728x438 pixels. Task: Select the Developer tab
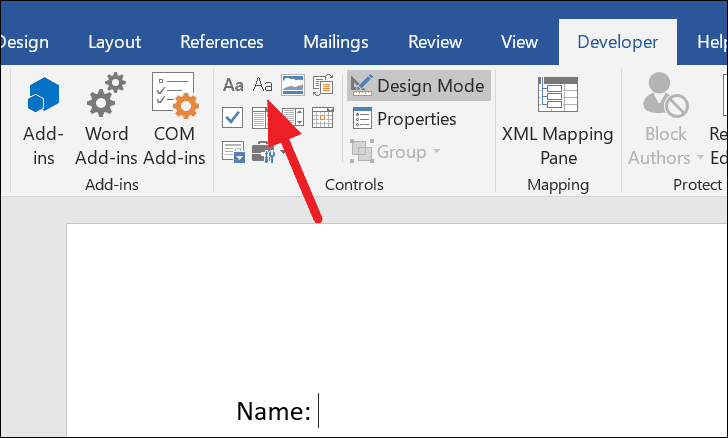click(618, 42)
